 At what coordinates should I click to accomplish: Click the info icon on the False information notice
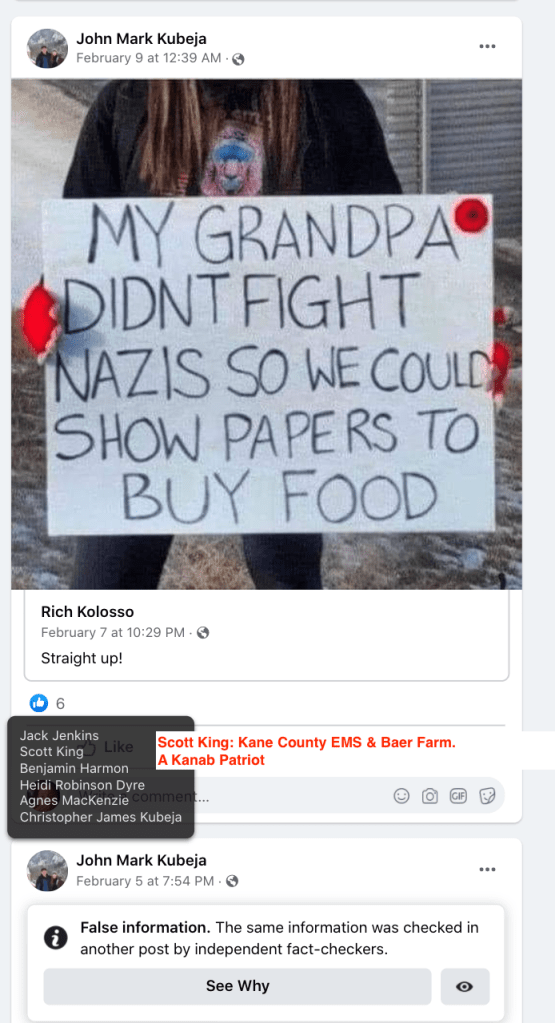click(x=55, y=938)
